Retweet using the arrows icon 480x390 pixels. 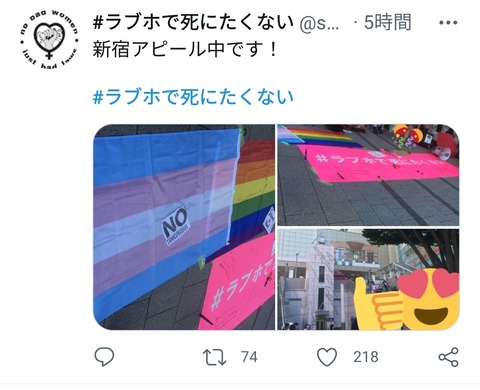(215, 357)
